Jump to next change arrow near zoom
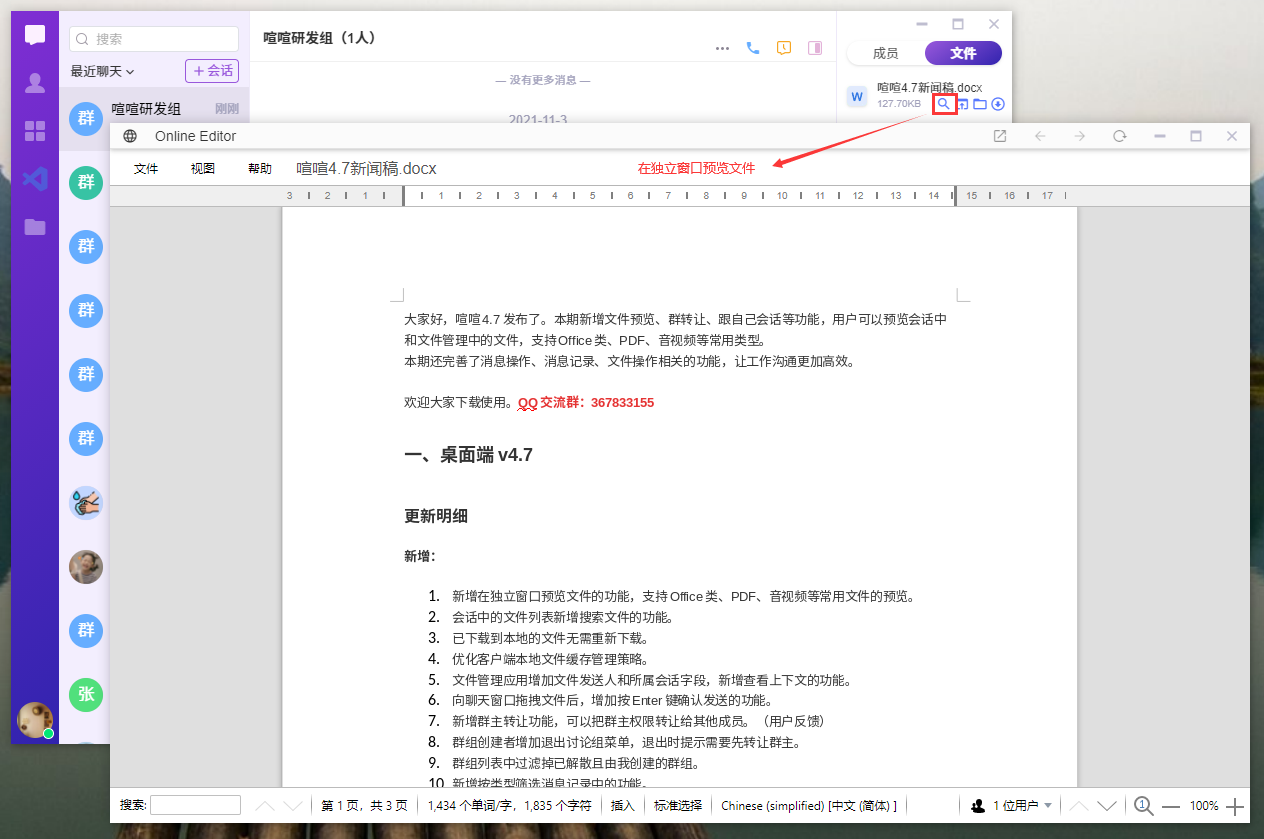The image size is (1264, 839). (x=1106, y=805)
